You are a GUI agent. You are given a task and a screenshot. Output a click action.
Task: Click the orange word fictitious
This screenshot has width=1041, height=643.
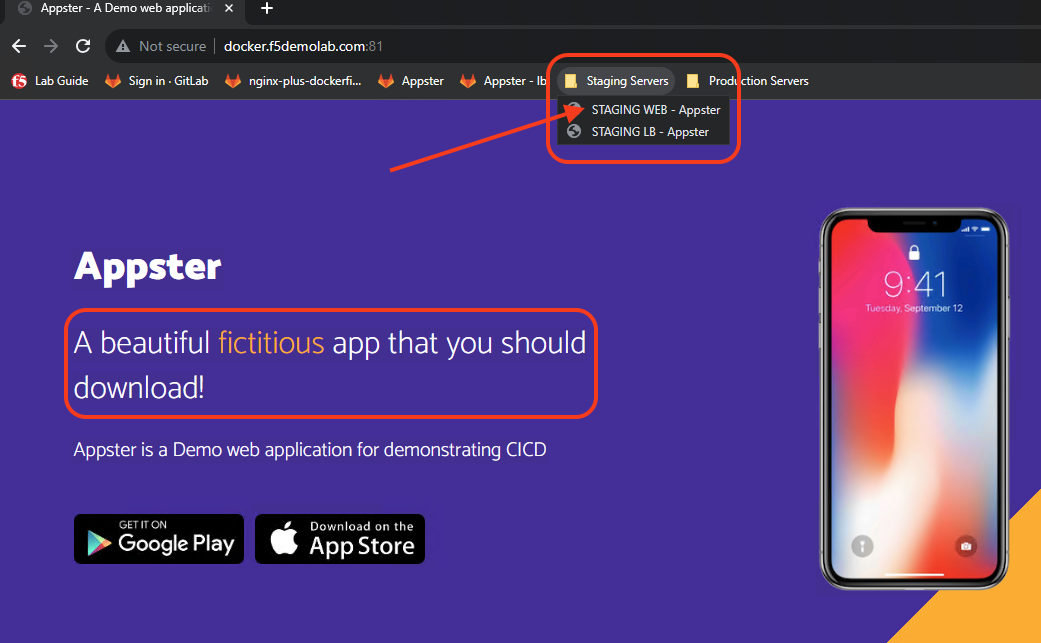[x=271, y=344]
